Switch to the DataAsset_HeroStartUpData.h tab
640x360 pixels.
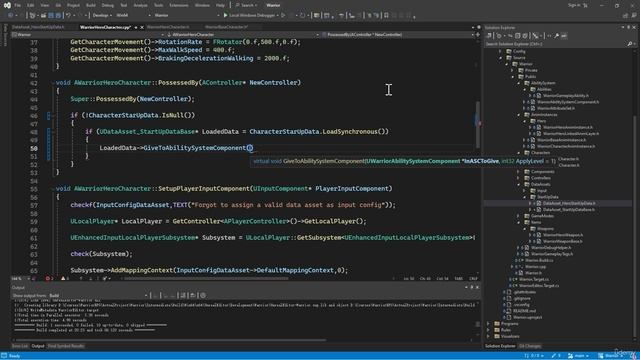click(x=38, y=27)
